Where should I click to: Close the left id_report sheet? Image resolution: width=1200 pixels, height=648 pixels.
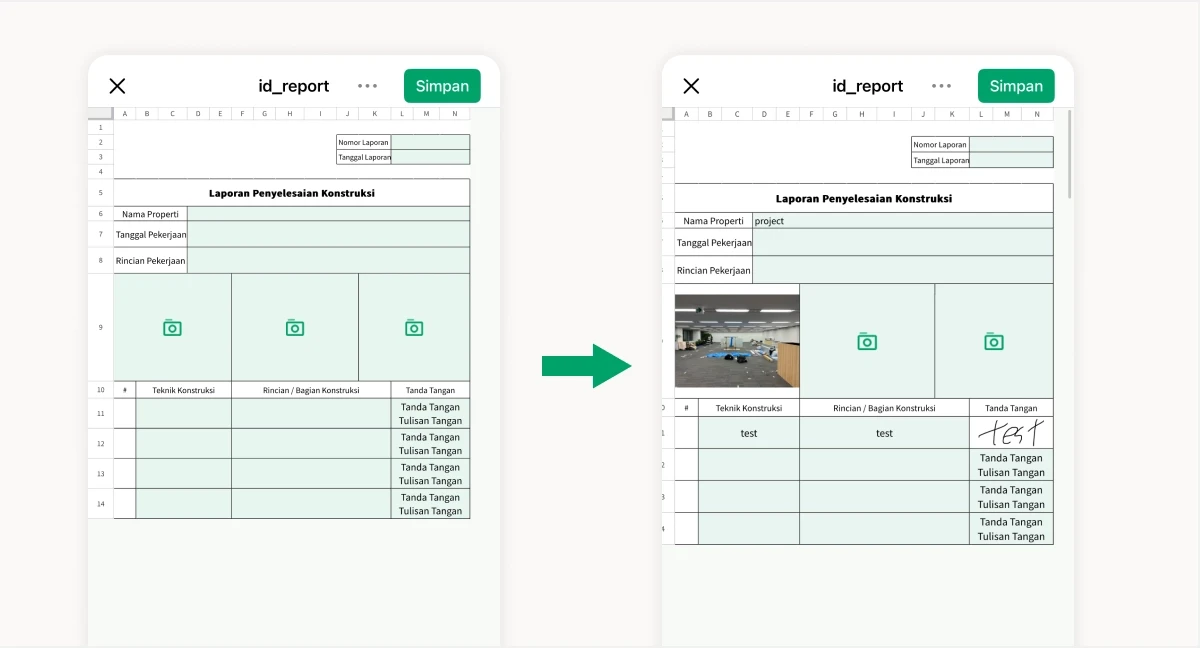pos(117,86)
